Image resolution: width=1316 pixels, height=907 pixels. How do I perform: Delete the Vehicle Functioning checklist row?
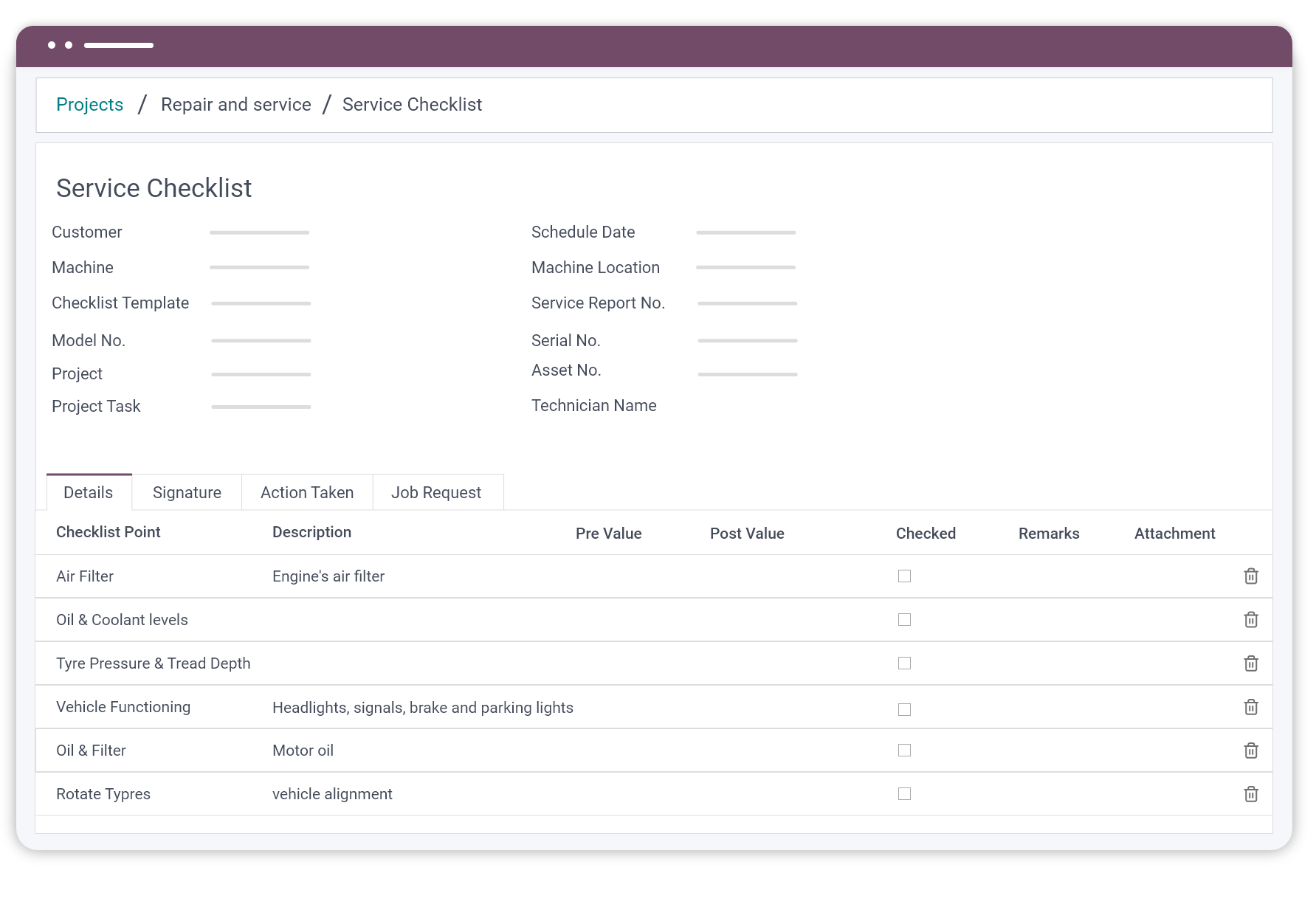click(1251, 706)
